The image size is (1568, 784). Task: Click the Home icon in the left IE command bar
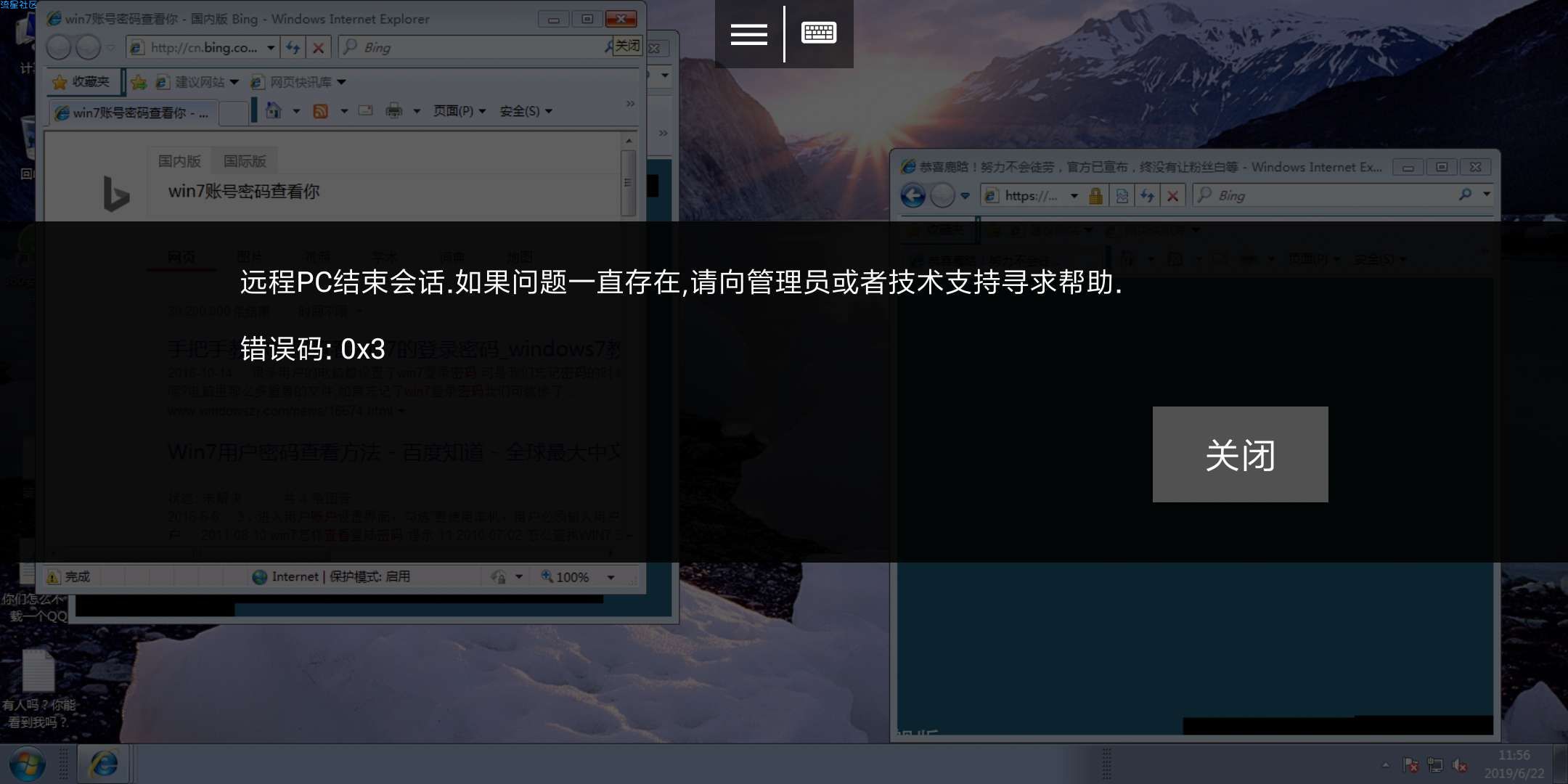coord(274,111)
